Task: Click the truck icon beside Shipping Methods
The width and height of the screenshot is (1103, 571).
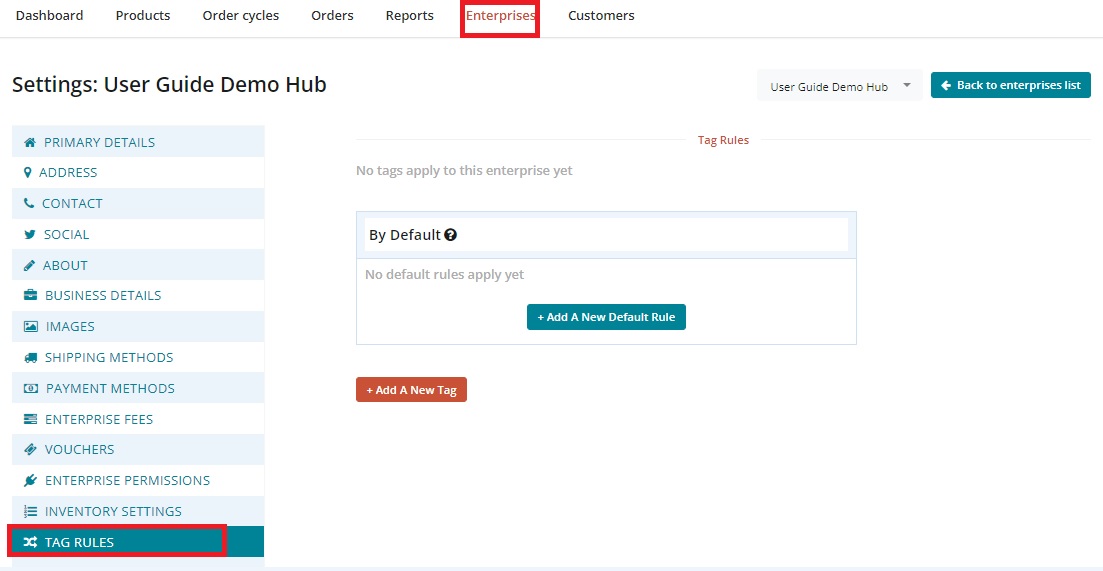Action: point(31,357)
